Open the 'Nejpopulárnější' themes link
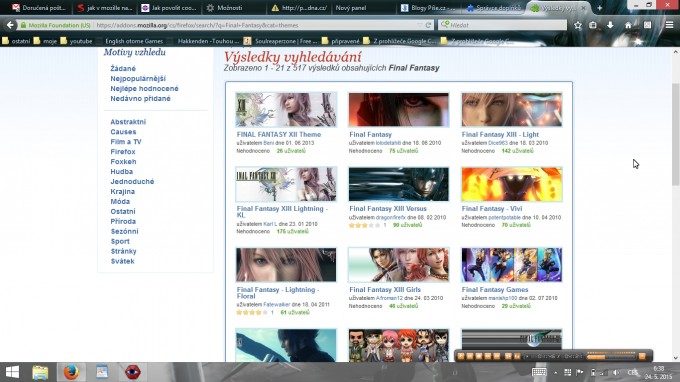 tap(138, 78)
